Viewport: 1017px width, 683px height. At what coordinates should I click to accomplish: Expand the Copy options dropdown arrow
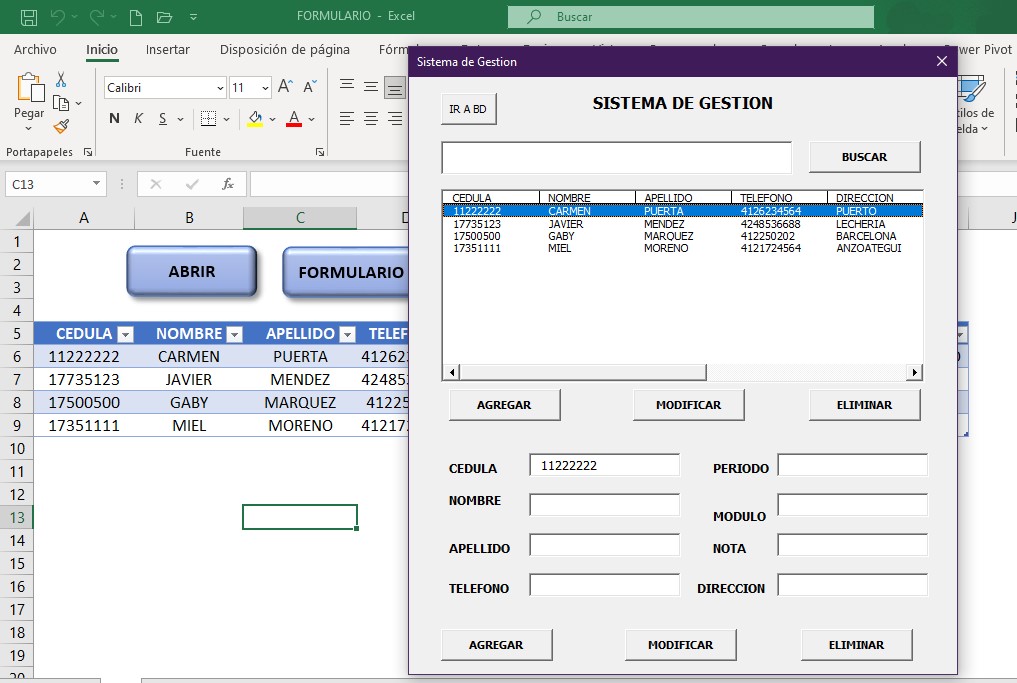point(78,103)
